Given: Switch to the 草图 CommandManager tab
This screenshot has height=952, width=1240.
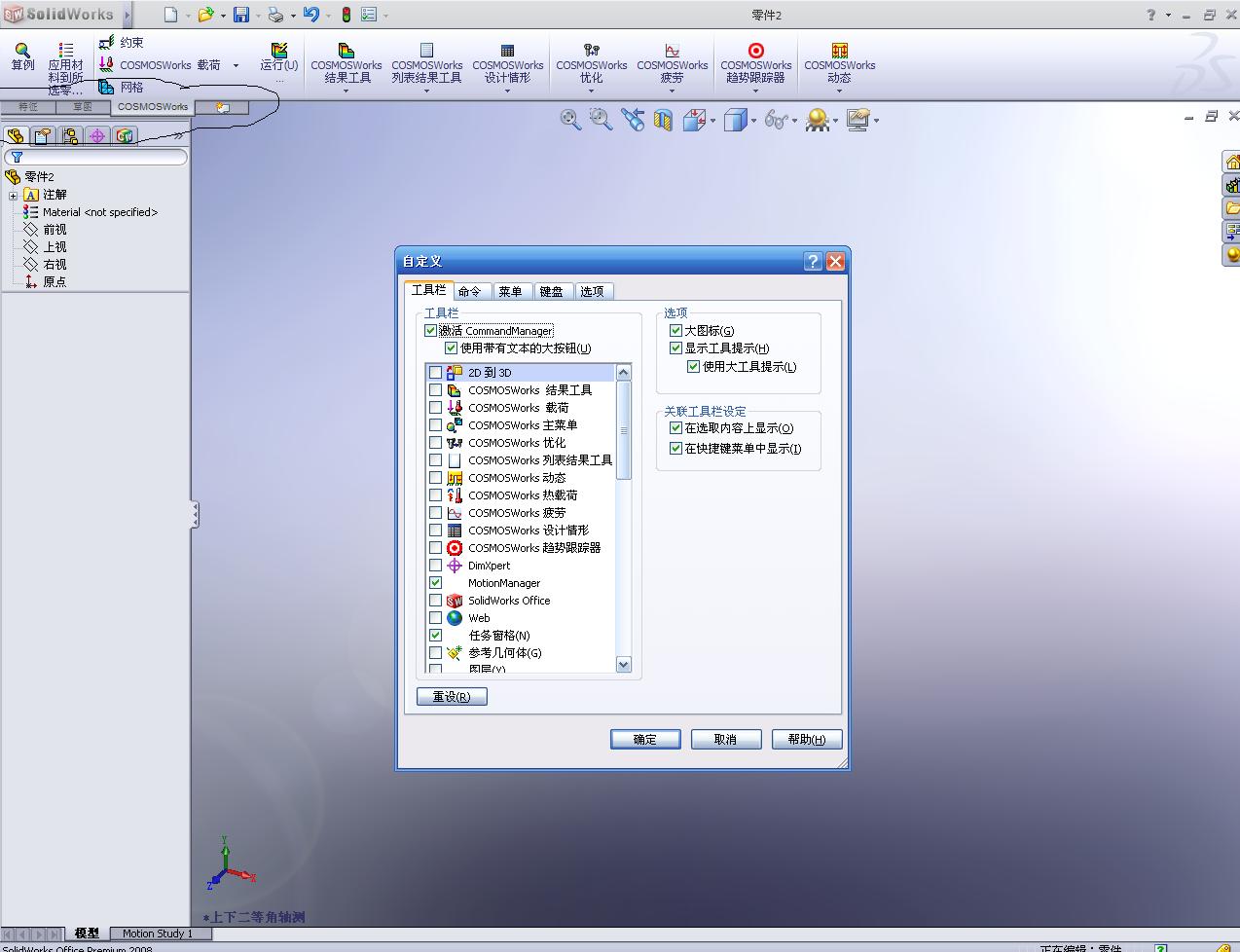Looking at the screenshot, I should [x=83, y=107].
